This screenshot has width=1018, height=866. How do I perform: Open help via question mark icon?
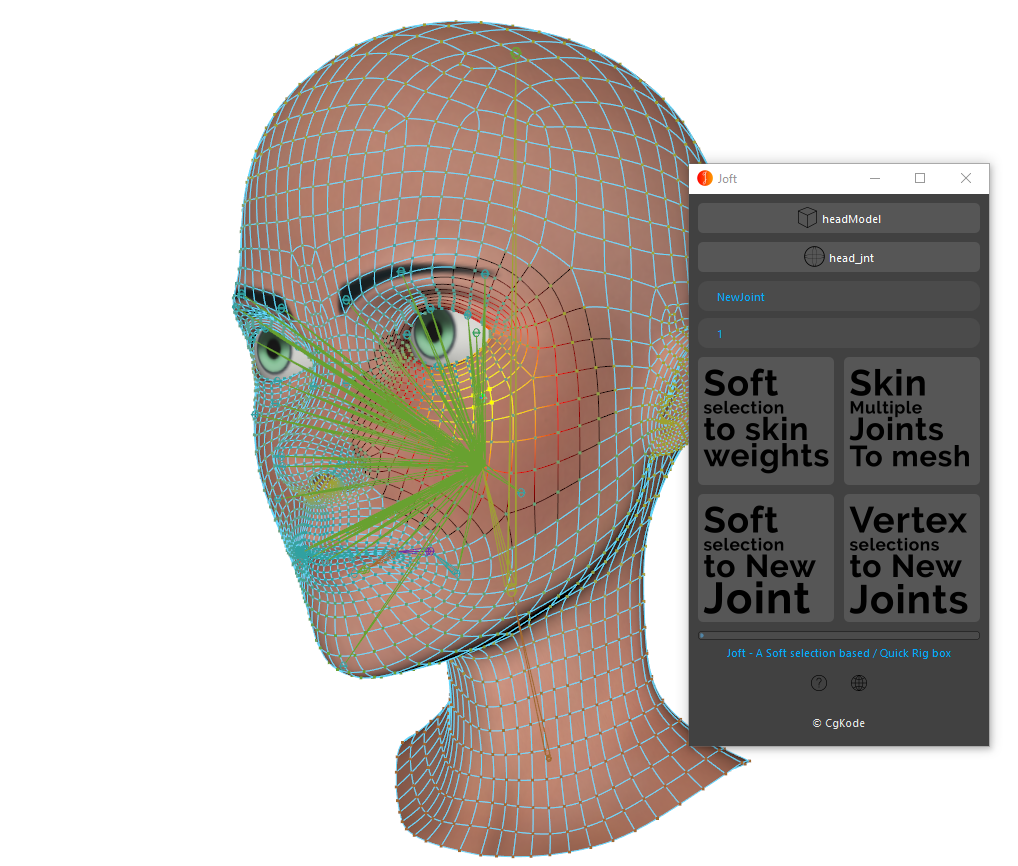(x=819, y=683)
